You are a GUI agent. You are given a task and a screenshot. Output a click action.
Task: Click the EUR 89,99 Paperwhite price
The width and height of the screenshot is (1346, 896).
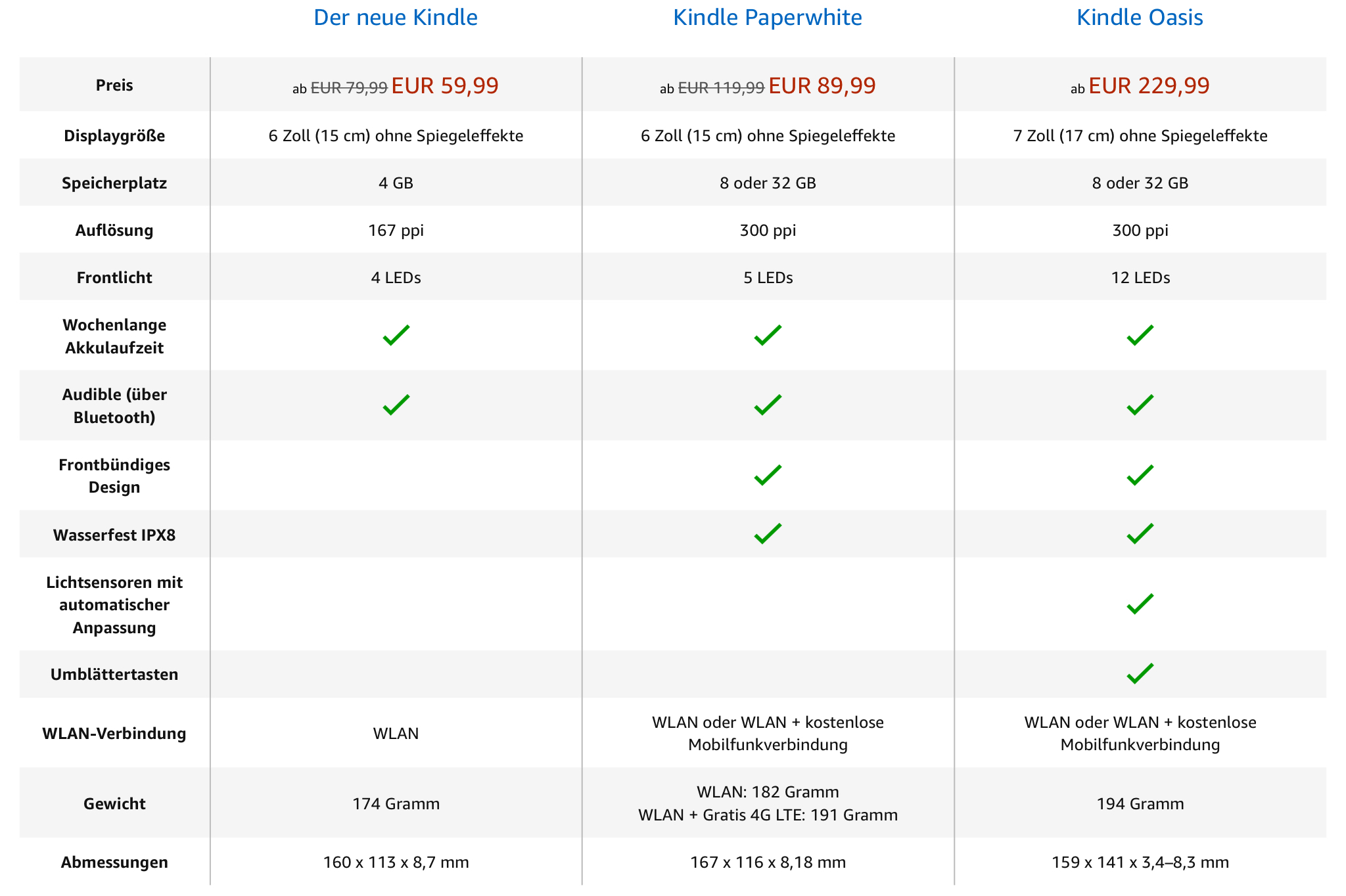point(822,86)
